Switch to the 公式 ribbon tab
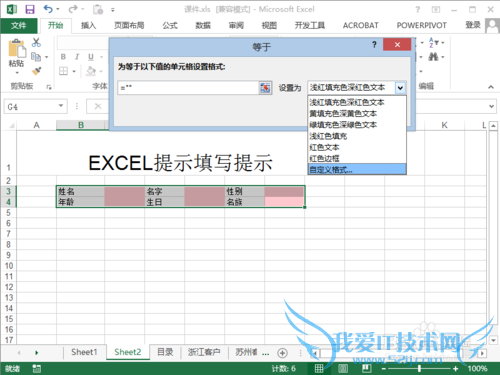The height and width of the screenshot is (375, 500). coord(170,26)
